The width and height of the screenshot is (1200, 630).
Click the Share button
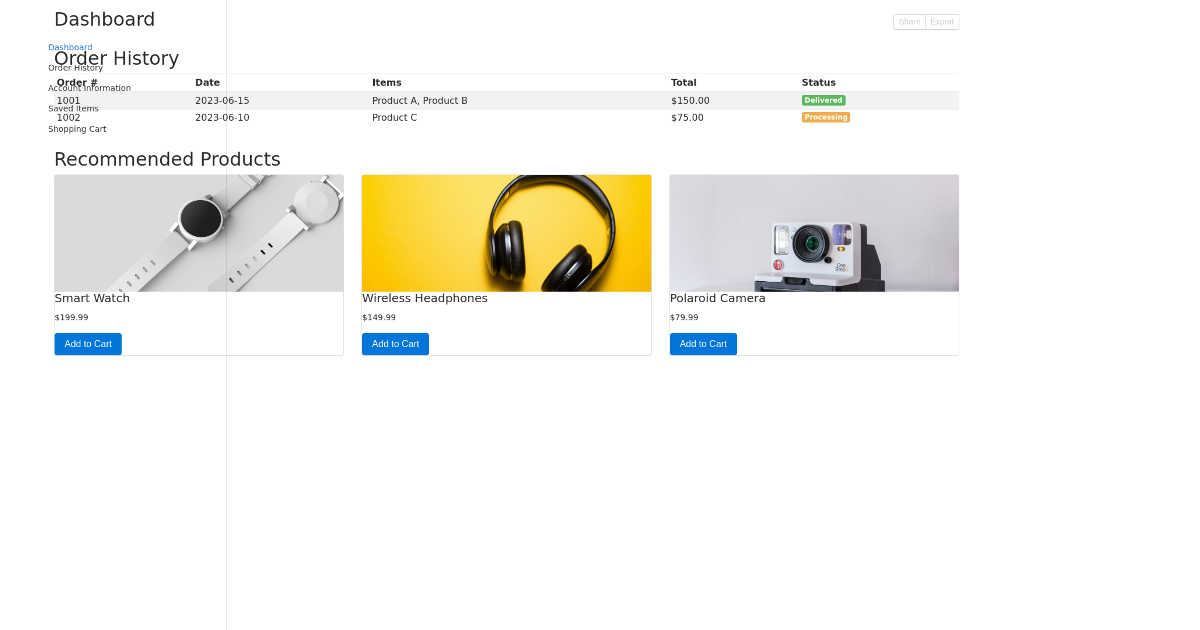tap(908, 21)
